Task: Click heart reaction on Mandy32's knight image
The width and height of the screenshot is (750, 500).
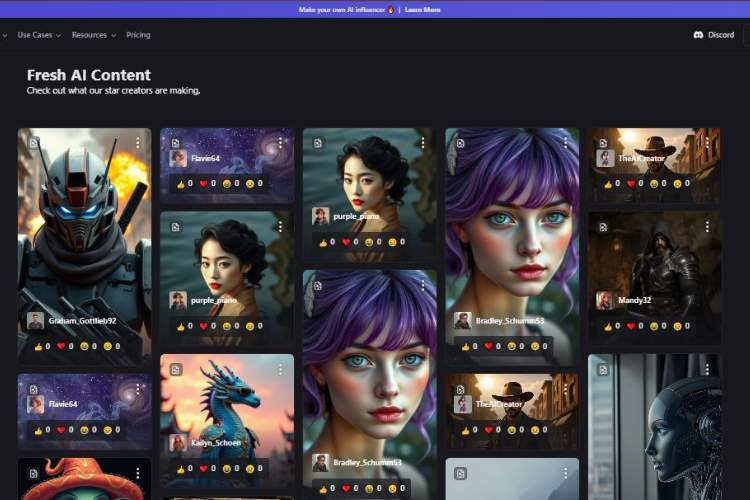Action: point(631,325)
